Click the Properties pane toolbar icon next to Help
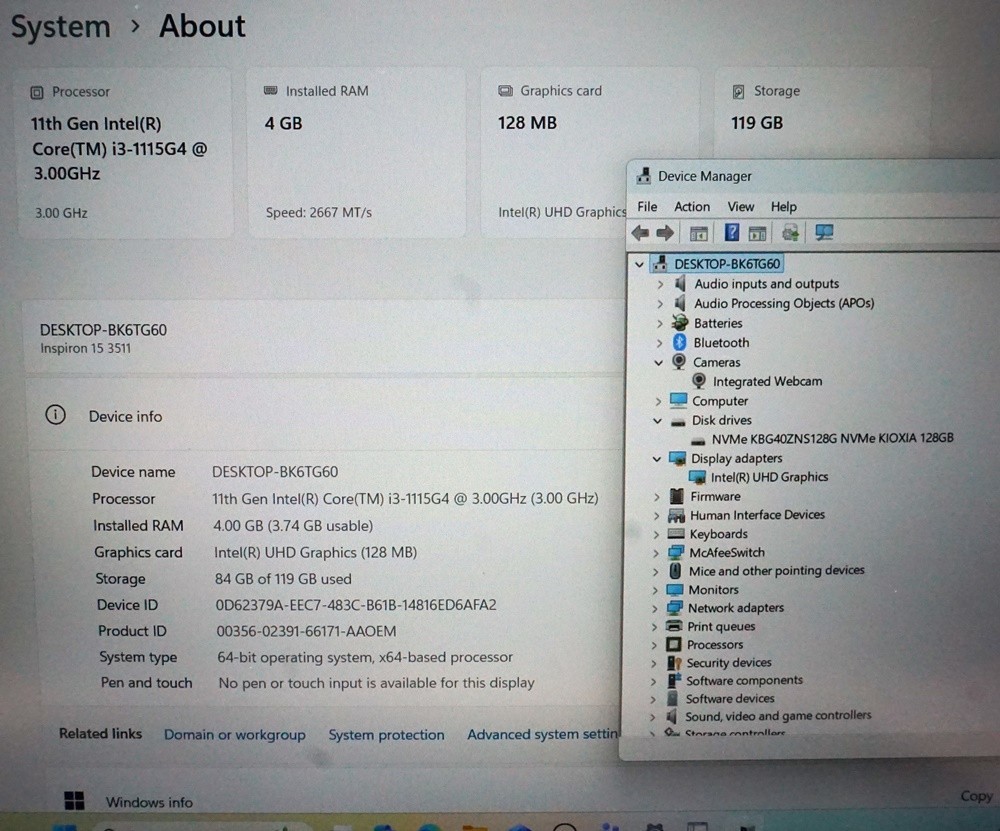 pos(757,233)
